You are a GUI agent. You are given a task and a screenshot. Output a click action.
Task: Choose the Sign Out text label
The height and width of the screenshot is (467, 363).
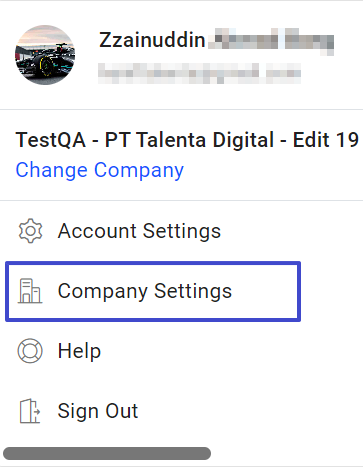click(x=98, y=411)
